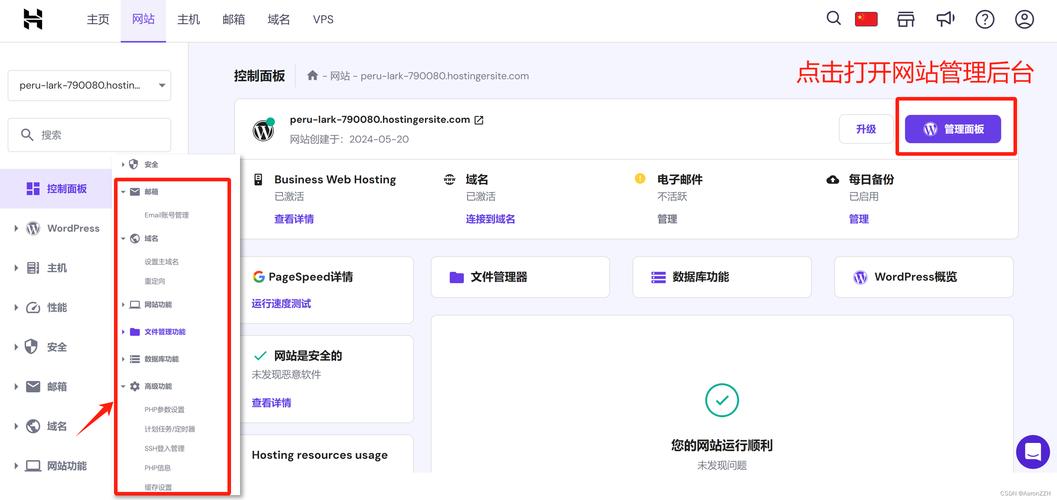The image size is (1057, 500).
Task: Click 管理 under 每日备份
Action: click(859, 219)
